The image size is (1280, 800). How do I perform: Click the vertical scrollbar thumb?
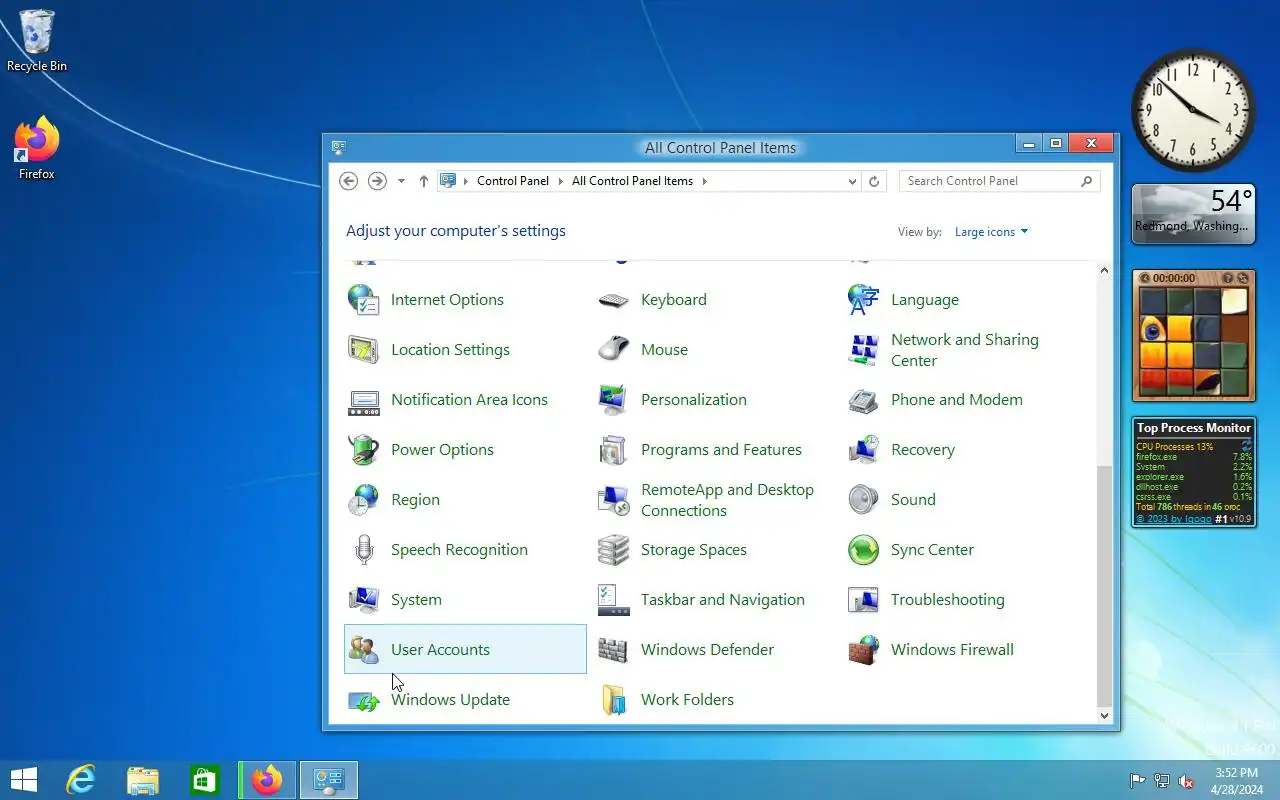1104,585
